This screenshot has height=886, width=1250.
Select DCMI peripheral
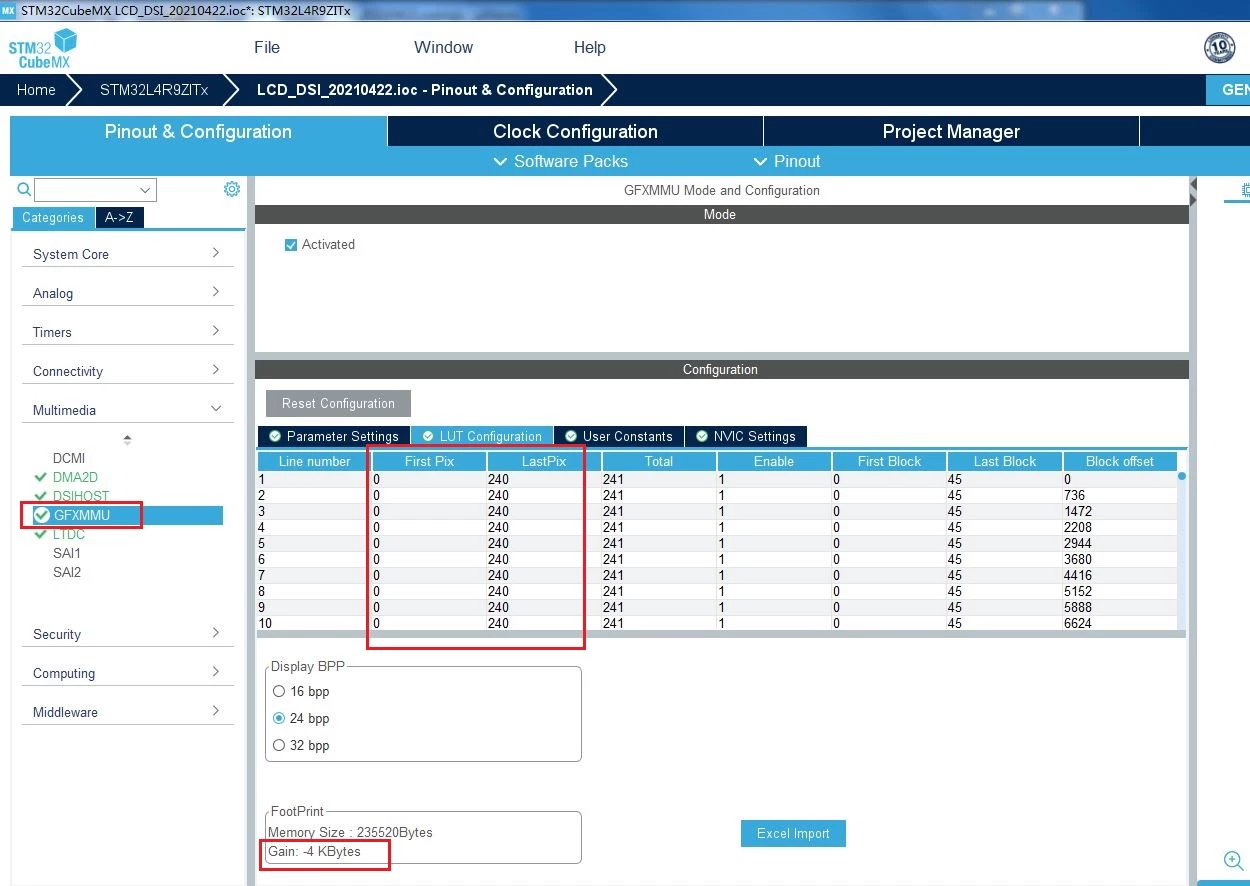(x=69, y=458)
